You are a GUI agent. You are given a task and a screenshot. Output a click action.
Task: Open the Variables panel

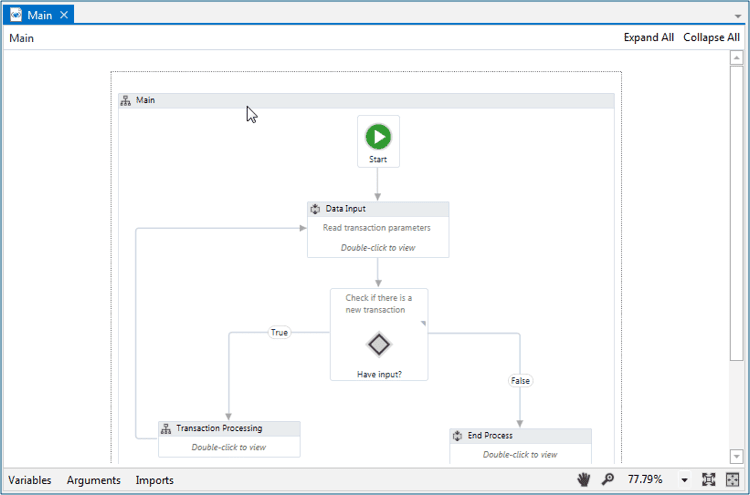click(x=30, y=480)
